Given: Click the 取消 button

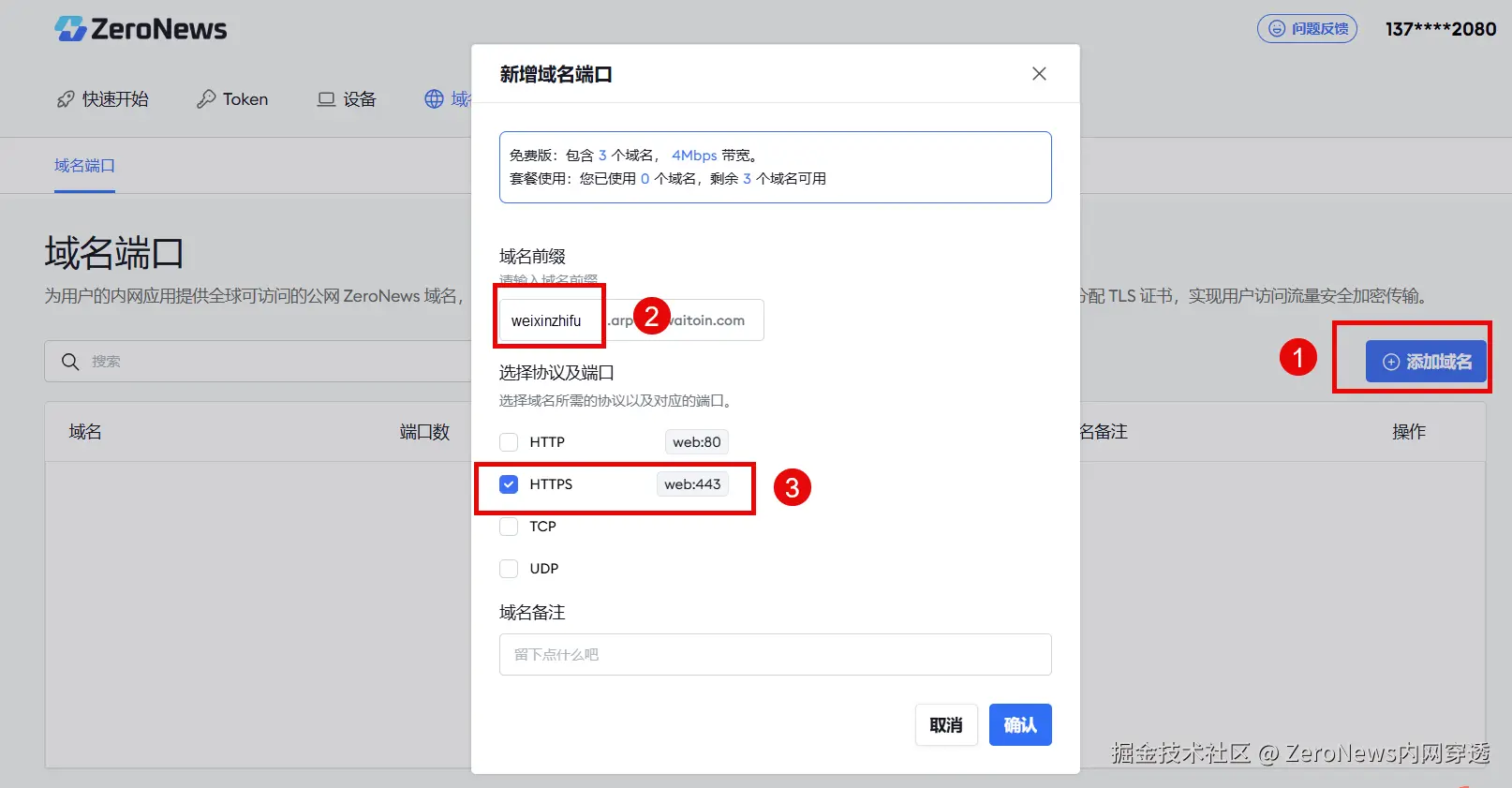Looking at the screenshot, I should 946,725.
